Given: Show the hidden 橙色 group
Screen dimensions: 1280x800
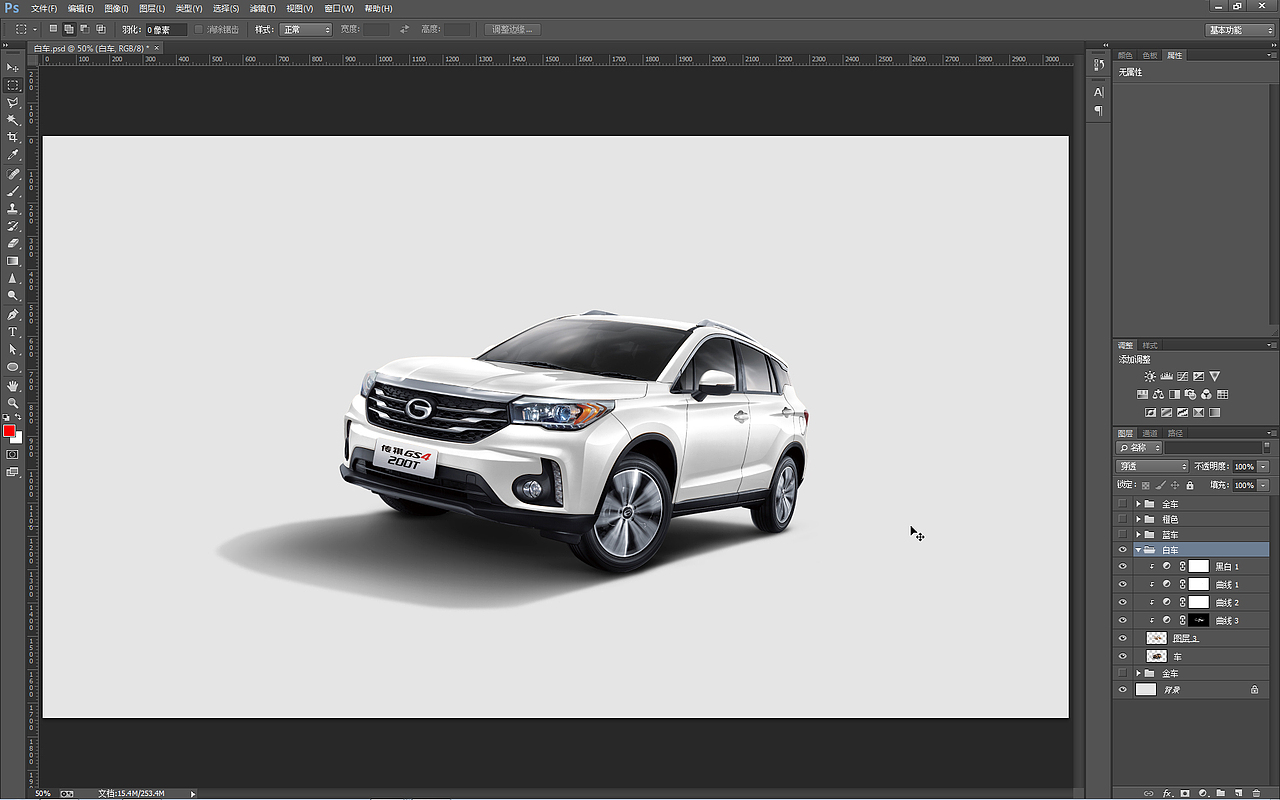Looking at the screenshot, I should pos(1122,519).
